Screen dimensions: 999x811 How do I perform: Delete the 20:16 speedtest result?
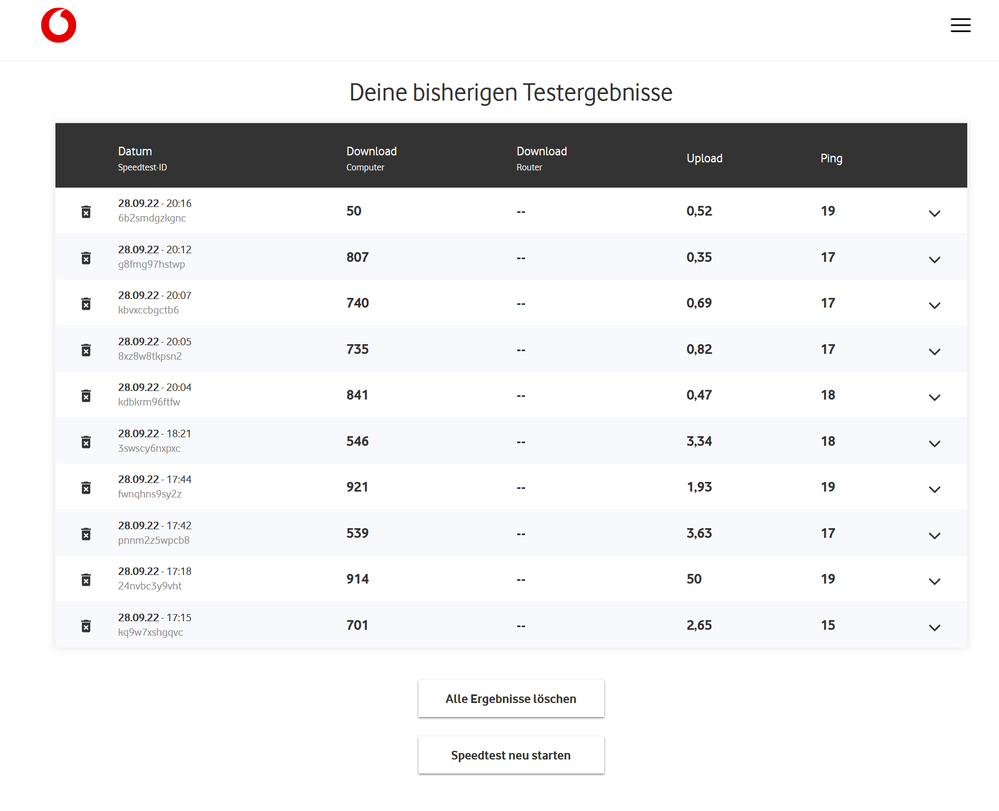(x=86, y=212)
